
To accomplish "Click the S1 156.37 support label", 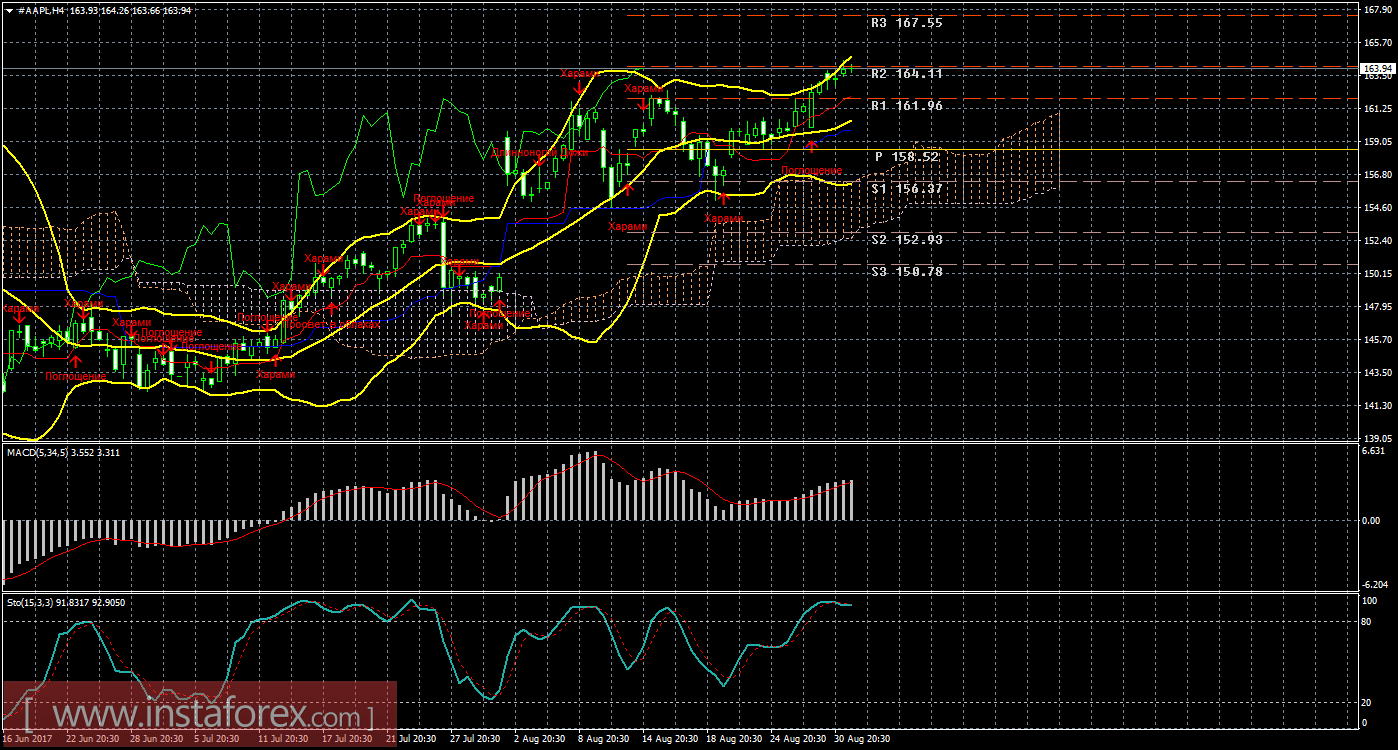I will tap(906, 189).
